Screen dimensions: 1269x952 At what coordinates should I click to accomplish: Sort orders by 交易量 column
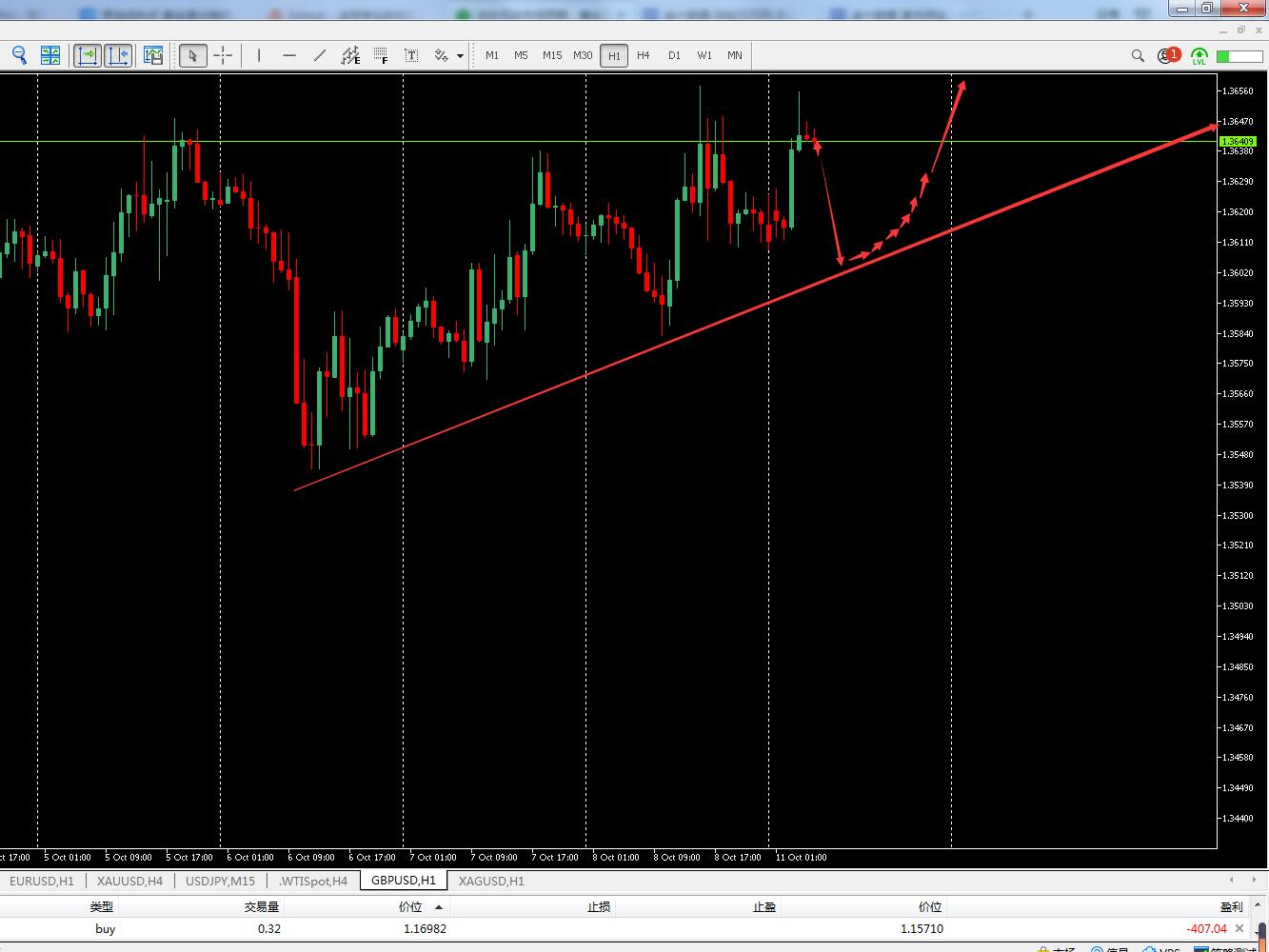pos(262,907)
